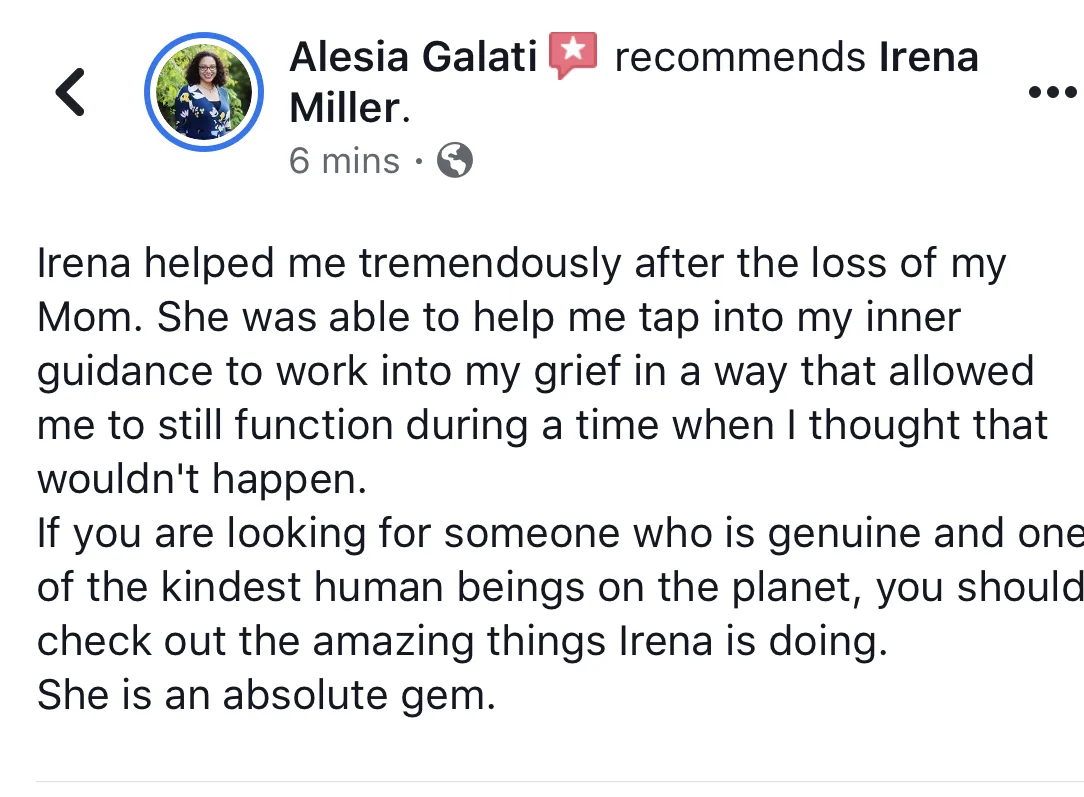This screenshot has height=797, width=1084.
Task: Go back using the left arrow
Action: 70,92
